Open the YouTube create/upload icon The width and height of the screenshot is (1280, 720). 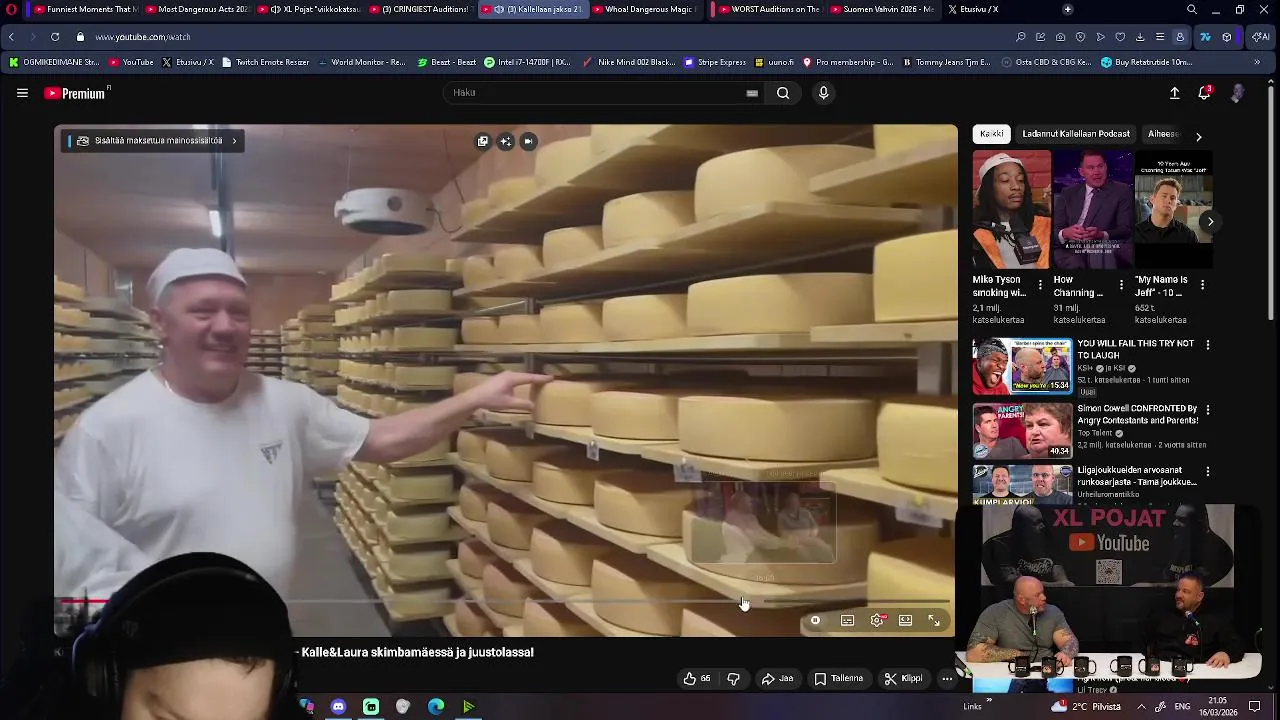pyautogui.click(x=1175, y=93)
